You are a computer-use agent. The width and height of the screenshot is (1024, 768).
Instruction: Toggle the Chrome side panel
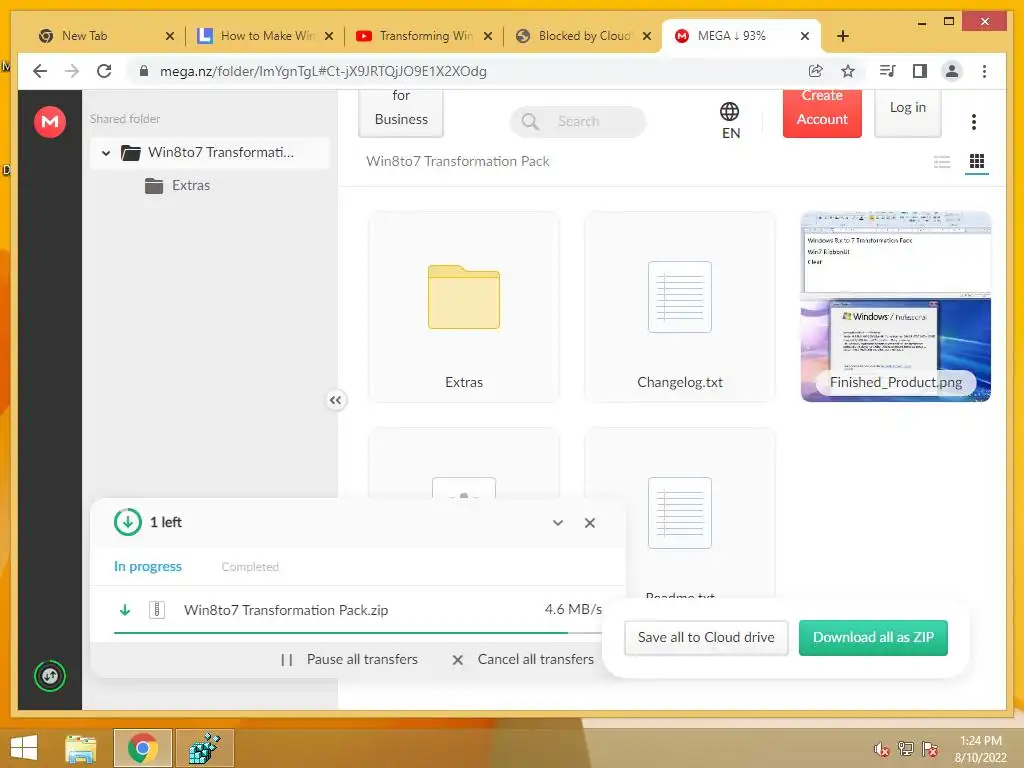pos(920,71)
